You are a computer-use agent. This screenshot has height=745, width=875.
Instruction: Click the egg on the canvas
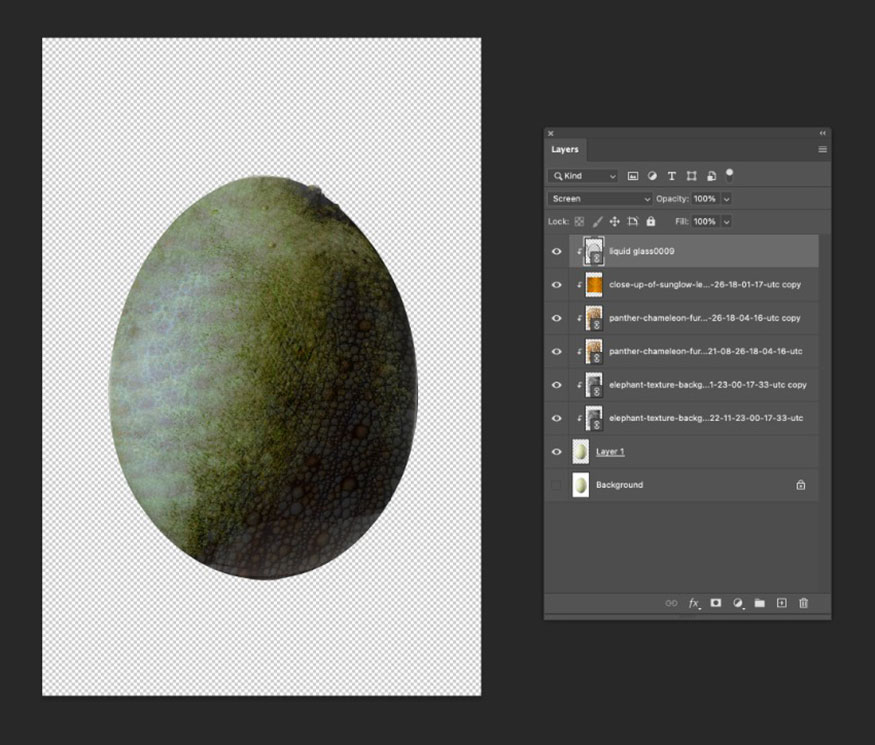click(x=263, y=378)
